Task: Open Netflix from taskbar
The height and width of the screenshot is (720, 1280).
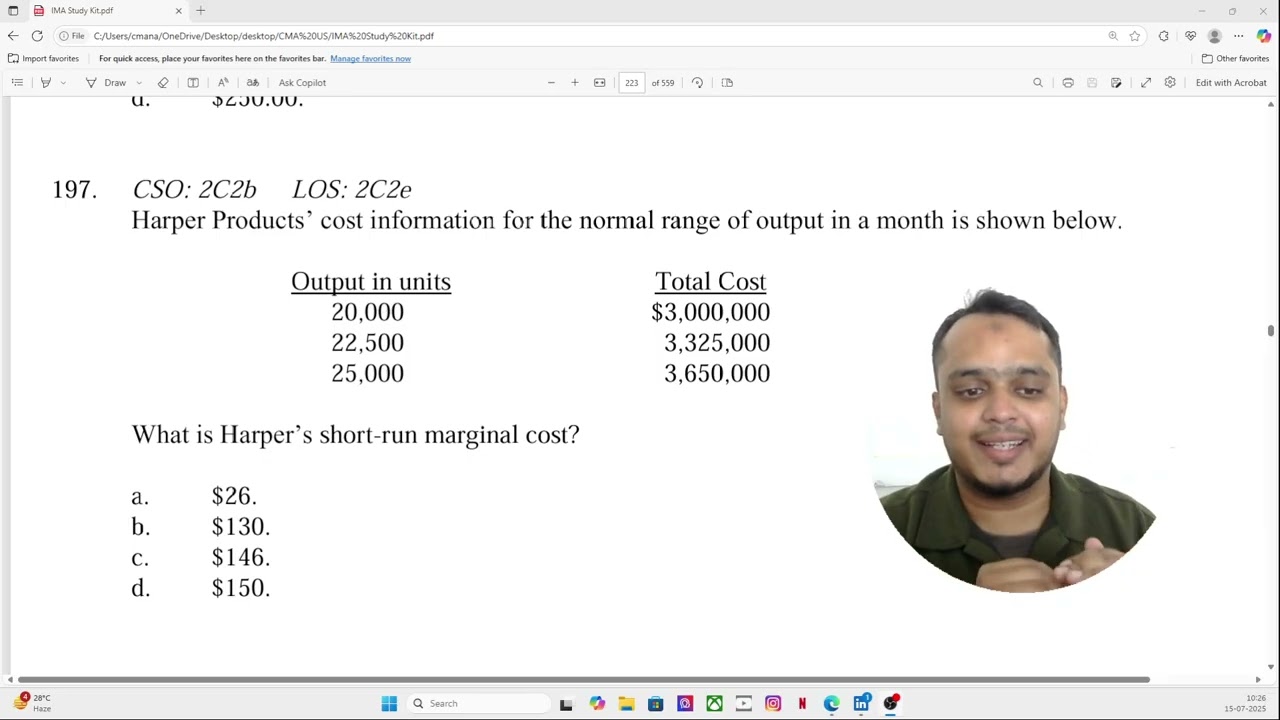Action: point(802,704)
